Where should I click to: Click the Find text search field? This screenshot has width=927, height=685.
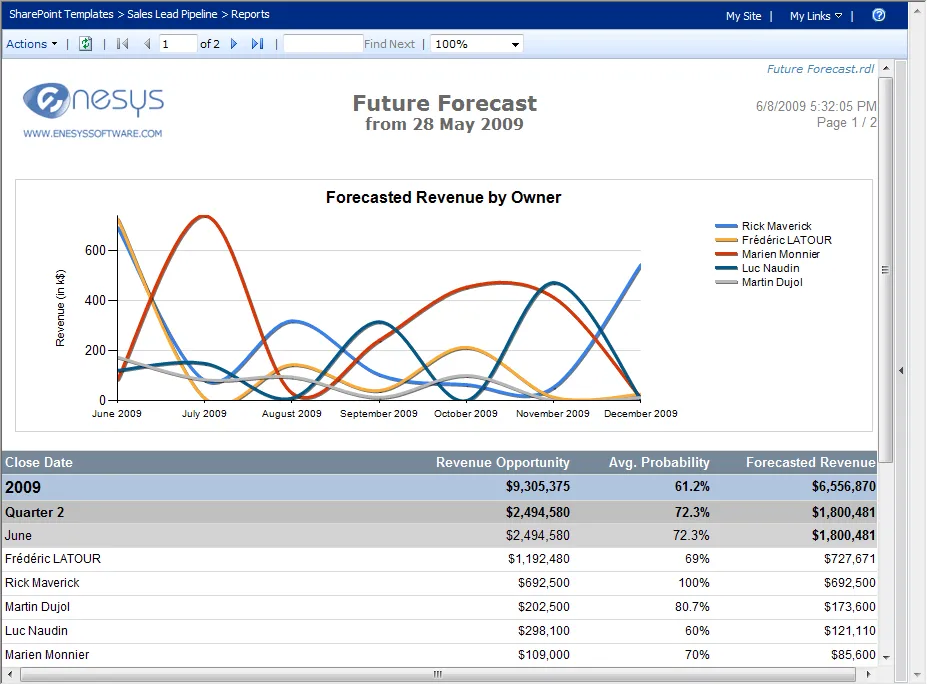click(322, 44)
